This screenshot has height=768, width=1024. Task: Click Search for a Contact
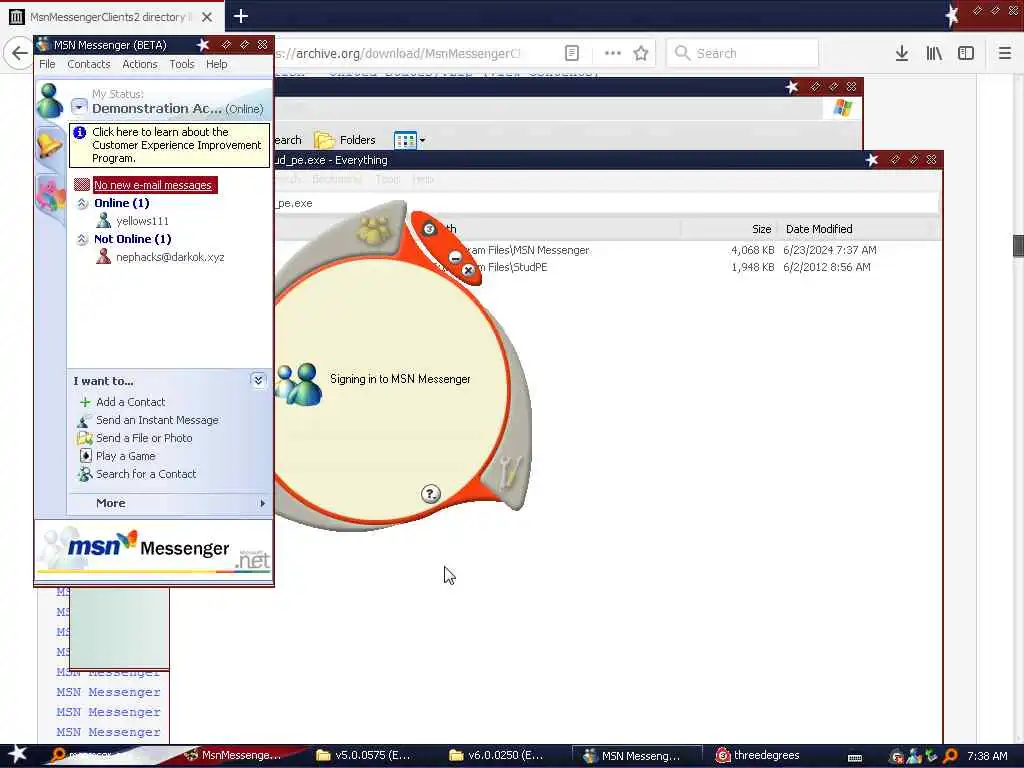pyautogui.click(x=146, y=474)
